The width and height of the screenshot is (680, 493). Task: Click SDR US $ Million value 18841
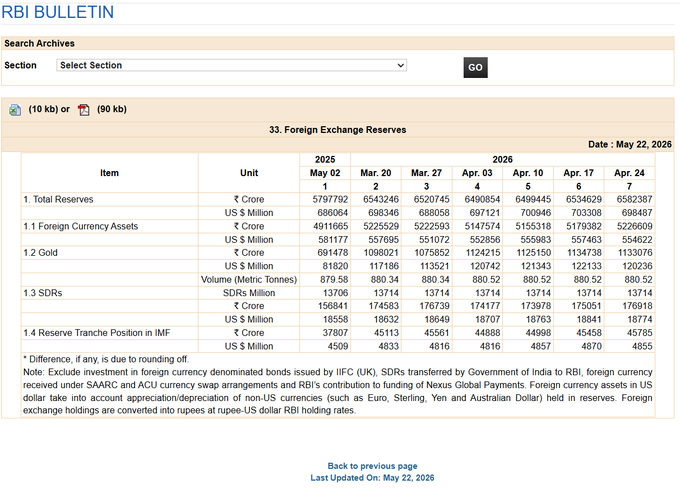(589, 320)
